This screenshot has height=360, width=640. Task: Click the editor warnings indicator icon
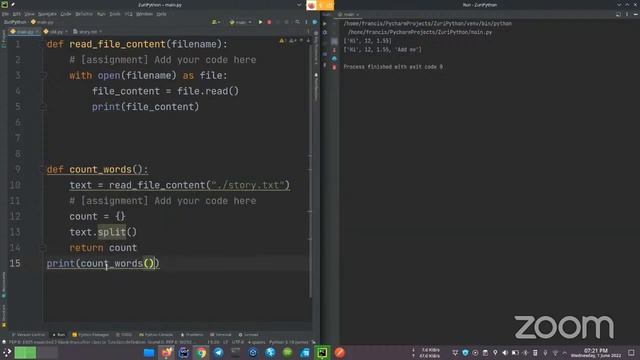[283, 40]
